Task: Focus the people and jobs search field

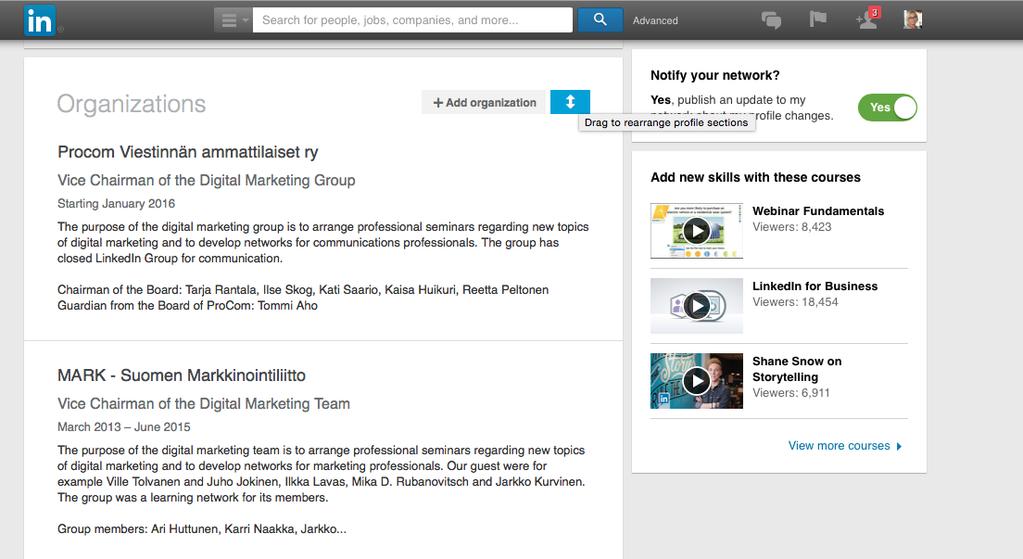Action: [412, 20]
